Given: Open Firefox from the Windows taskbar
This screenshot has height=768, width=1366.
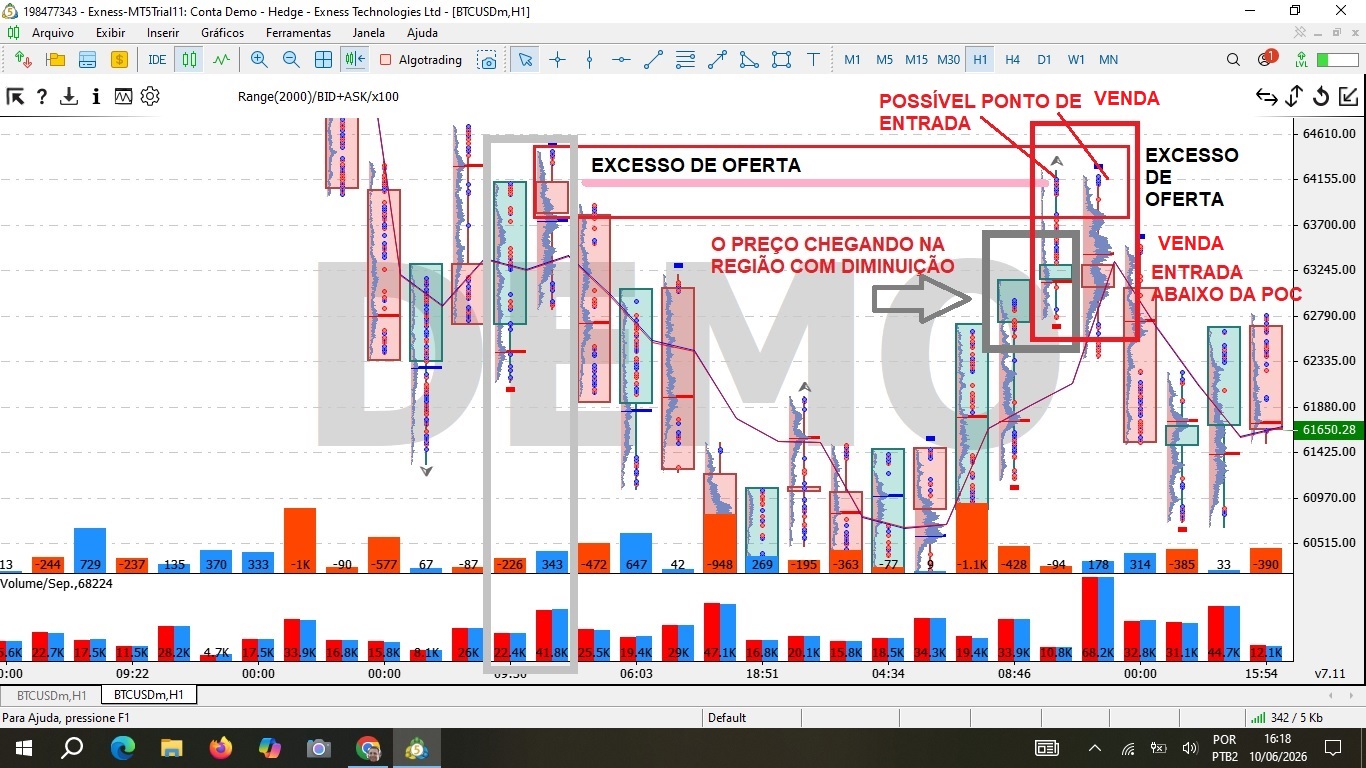Looking at the screenshot, I should click(221, 747).
